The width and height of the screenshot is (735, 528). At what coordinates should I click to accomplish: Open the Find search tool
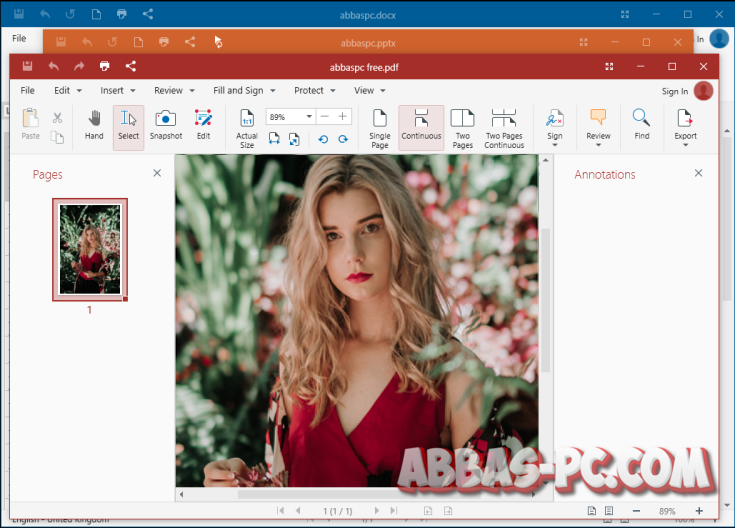coord(642,125)
